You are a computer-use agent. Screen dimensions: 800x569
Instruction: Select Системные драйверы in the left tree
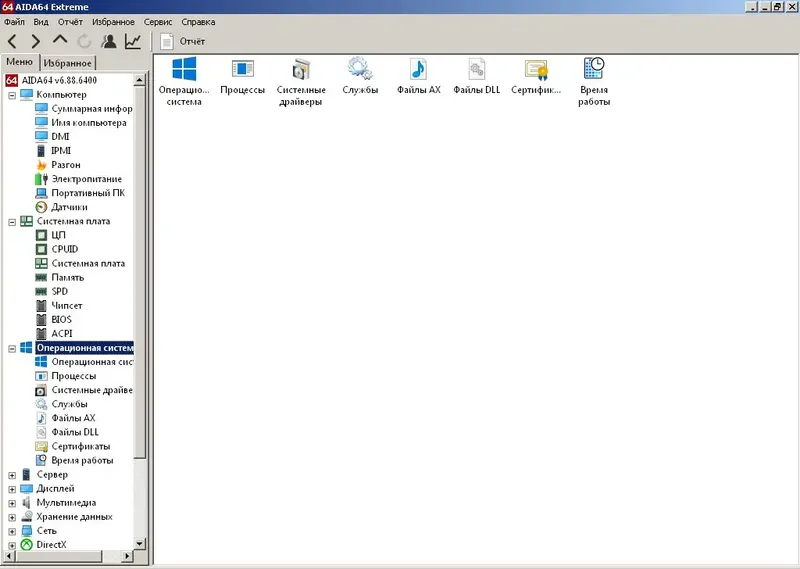tap(84, 390)
